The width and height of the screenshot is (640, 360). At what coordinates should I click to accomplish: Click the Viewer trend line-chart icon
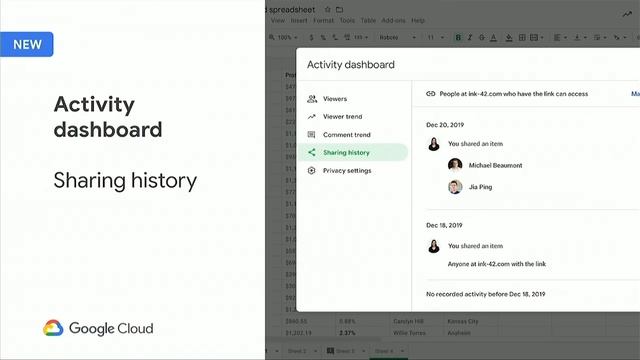(x=312, y=117)
